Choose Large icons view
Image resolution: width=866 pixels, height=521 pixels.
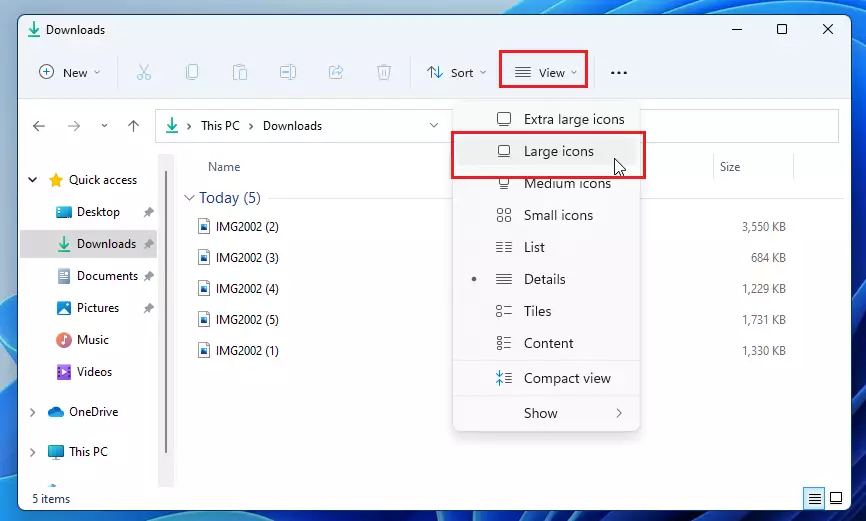click(546, 151)
